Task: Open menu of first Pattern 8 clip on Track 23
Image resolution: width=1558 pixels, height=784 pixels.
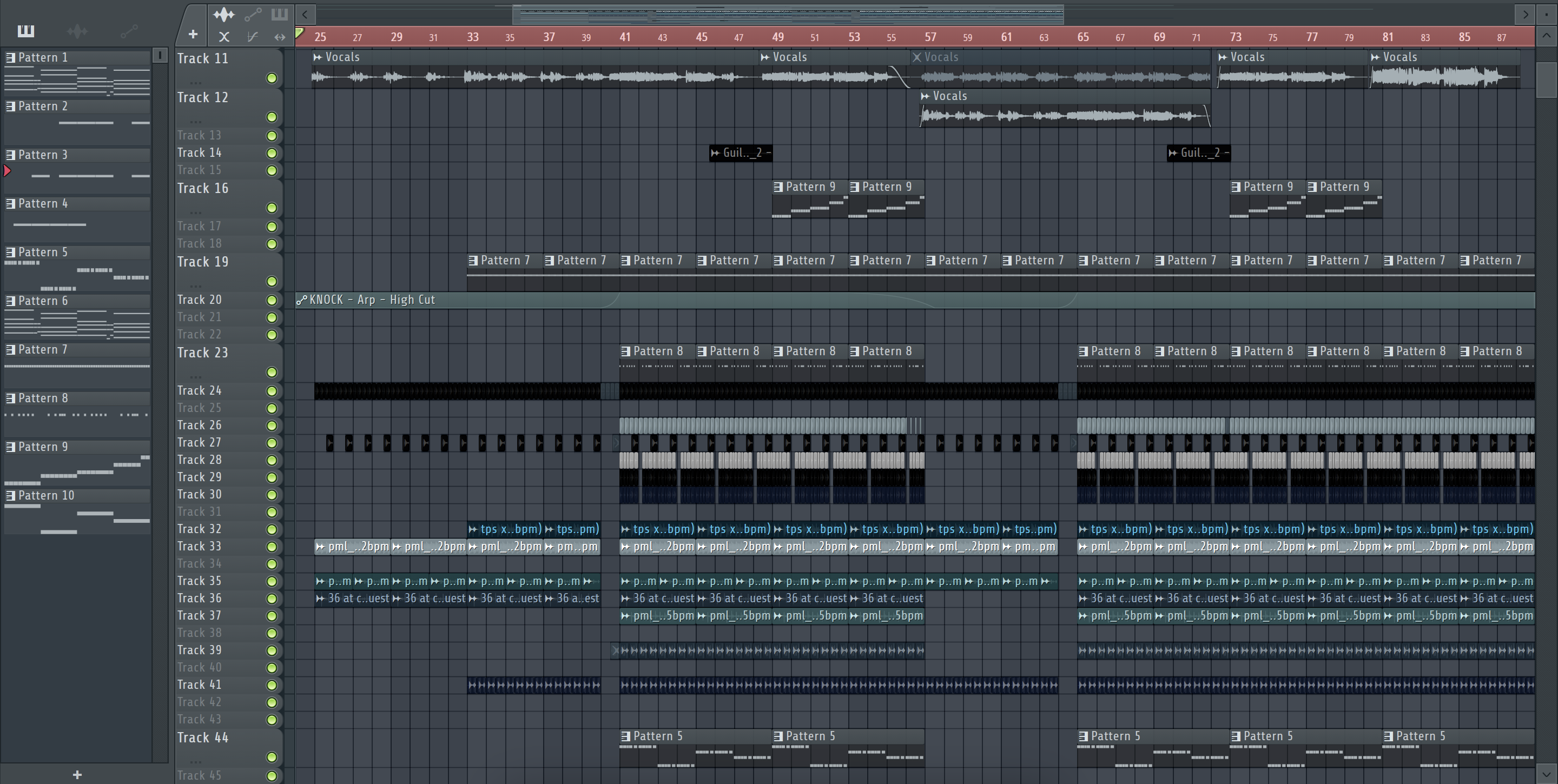Action: pyautogui.click(x=626, y=351)
